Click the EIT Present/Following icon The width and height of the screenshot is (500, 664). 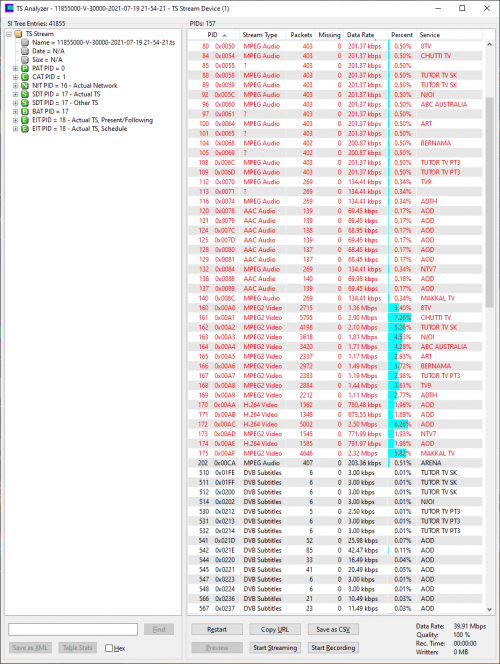point(25,120)
